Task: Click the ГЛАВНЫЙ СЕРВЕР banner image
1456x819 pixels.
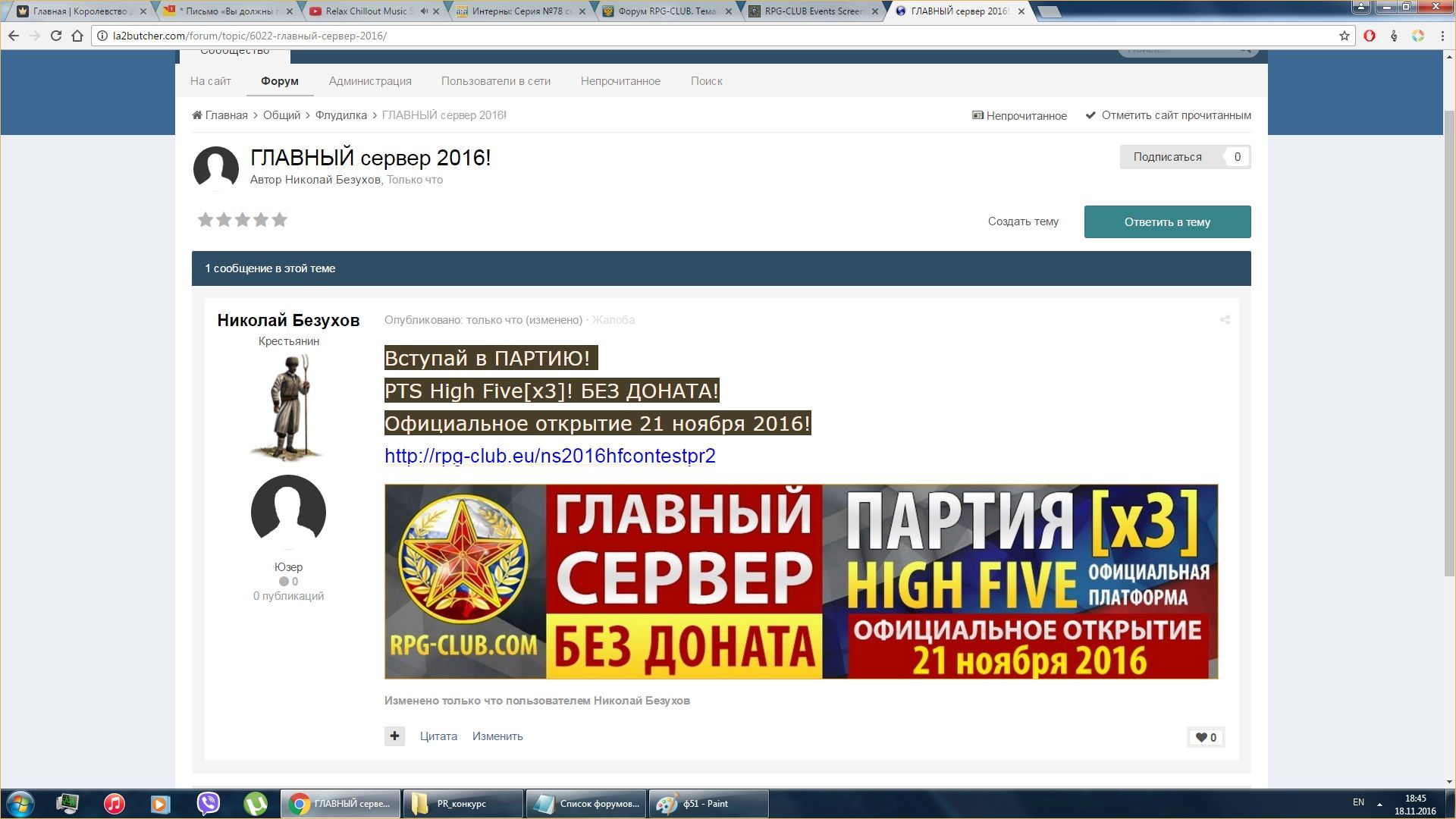Action: point(801,582)
